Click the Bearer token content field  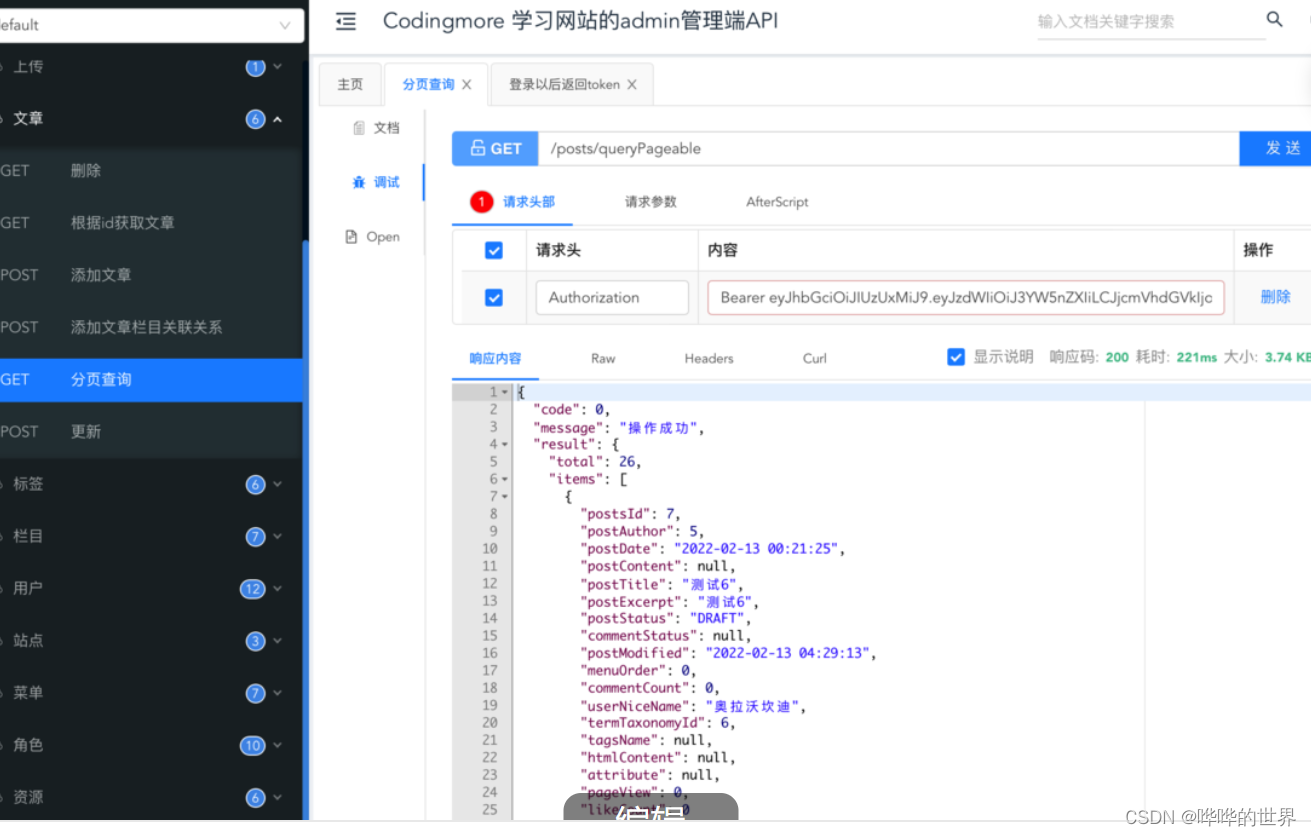966,297
